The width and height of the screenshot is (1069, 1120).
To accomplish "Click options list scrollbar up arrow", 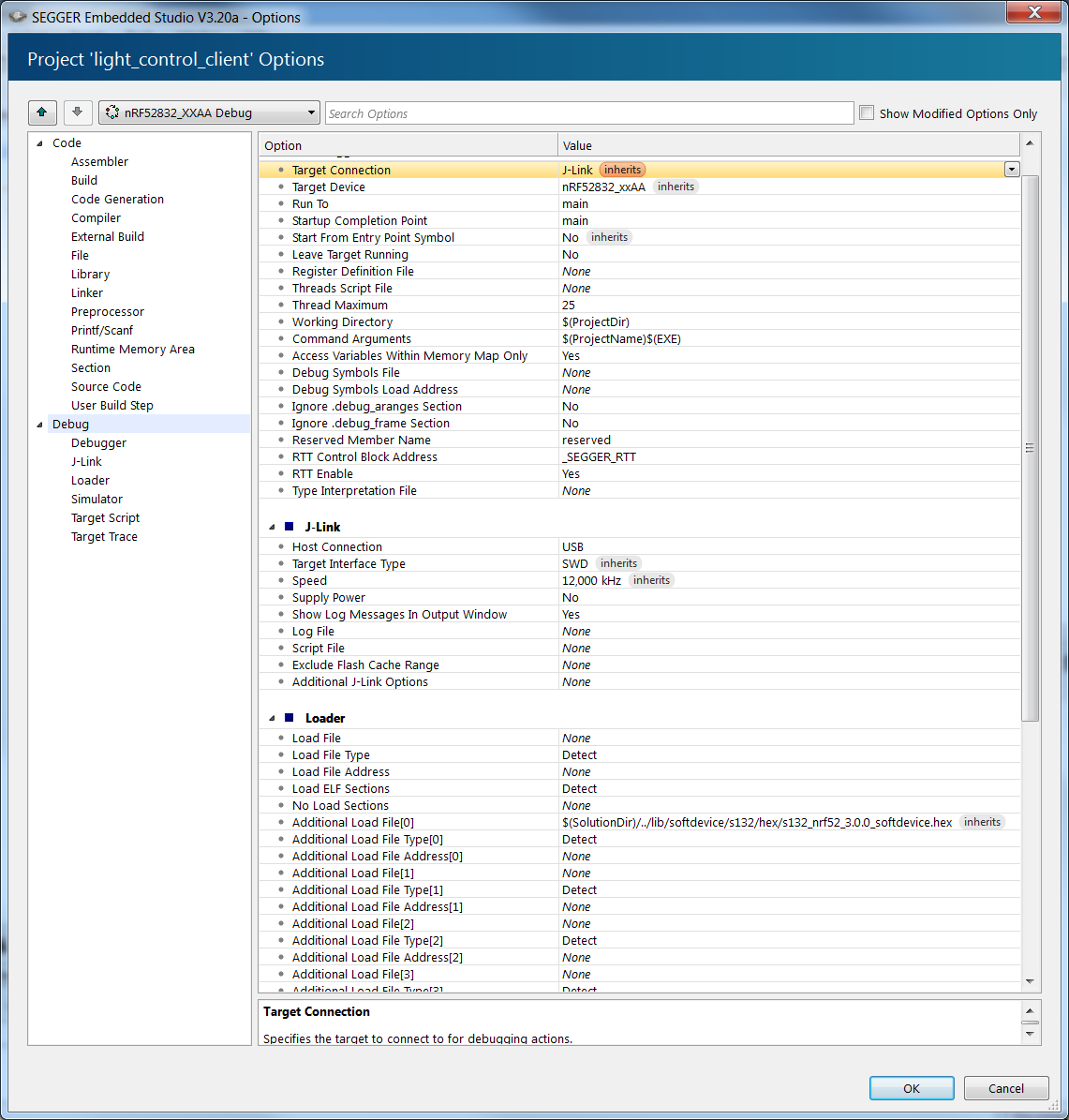I will coord(1030,142).
